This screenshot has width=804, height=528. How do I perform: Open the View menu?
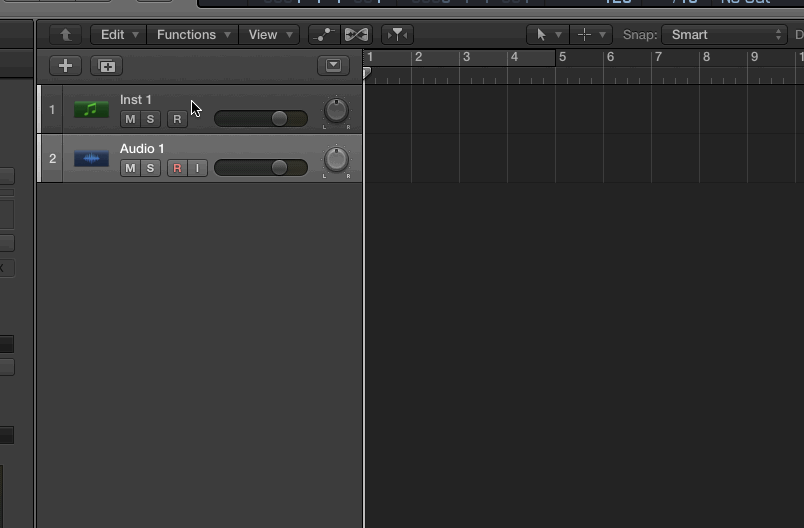click(269, 35)
